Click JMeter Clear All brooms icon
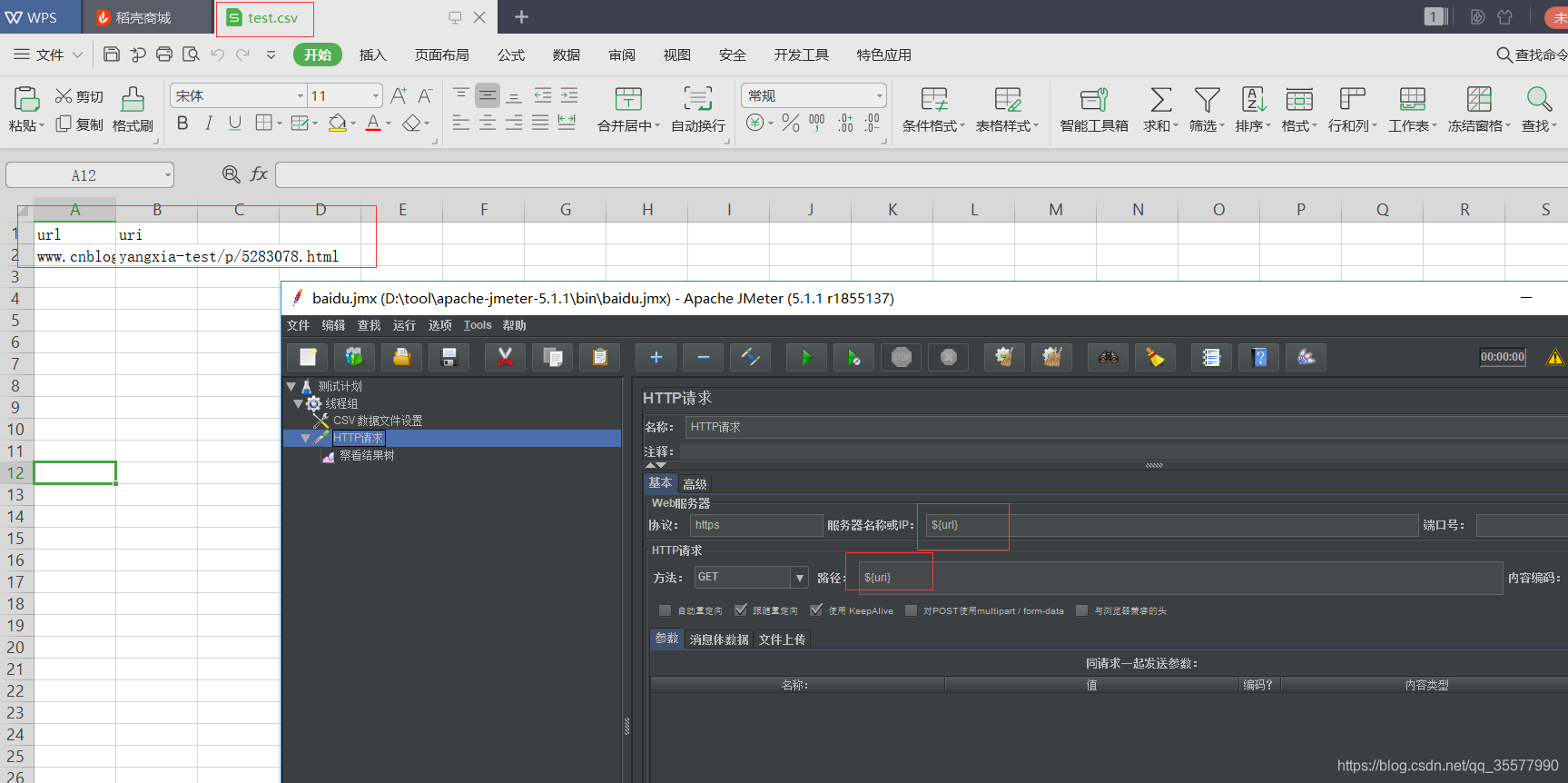The height and width of the screenshot is (783, 1568). [x=1051, y=357]
